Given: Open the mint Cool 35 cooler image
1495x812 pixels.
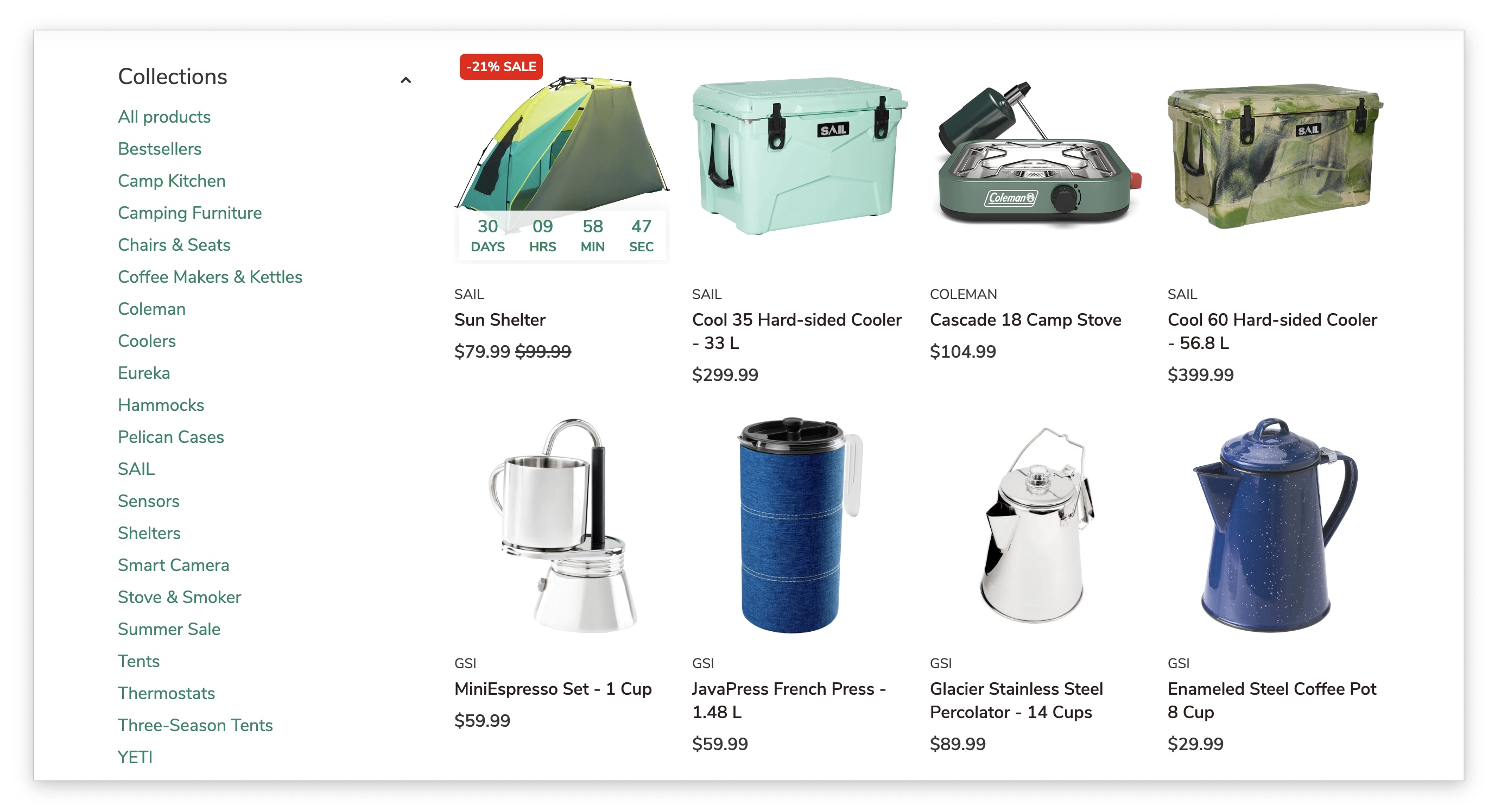Looking at the screenshot, I should [799, 156].
